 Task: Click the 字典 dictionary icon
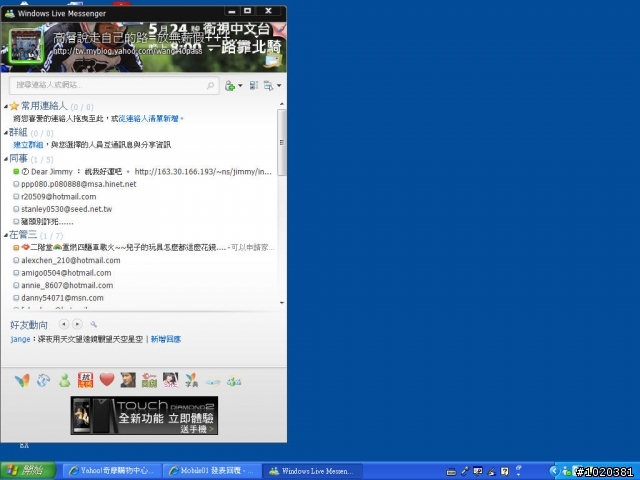[x=191, y=380]
